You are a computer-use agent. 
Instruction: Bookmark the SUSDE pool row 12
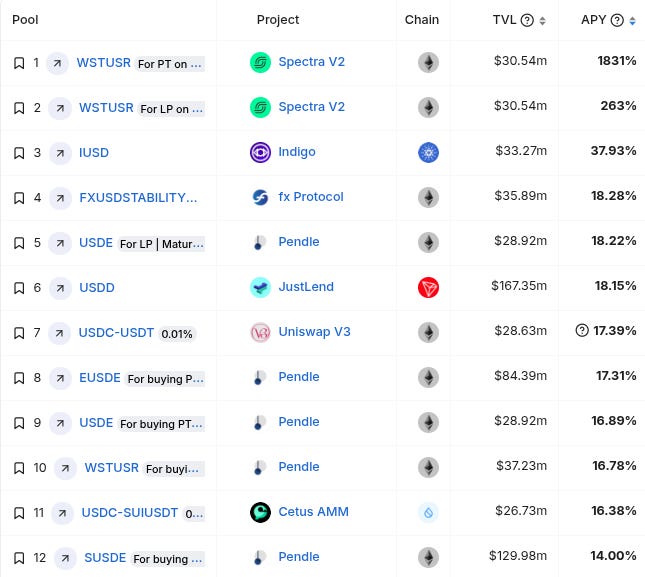click(19, 558)
